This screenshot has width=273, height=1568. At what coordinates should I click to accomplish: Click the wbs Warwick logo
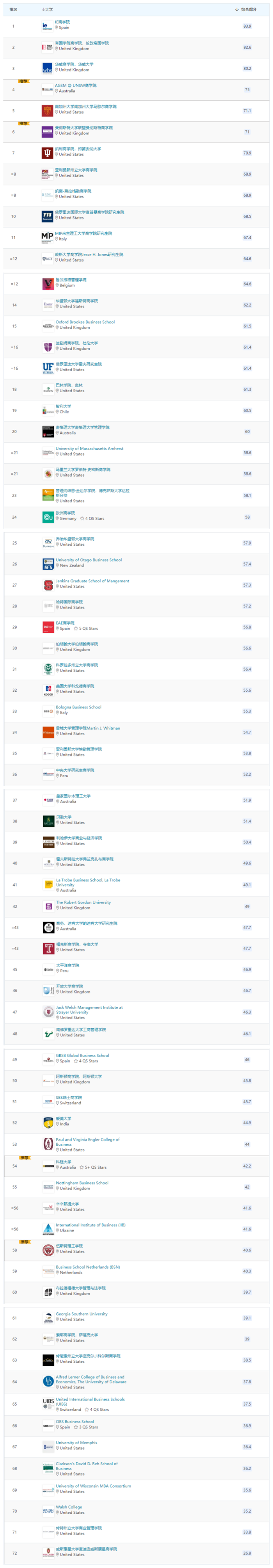[x=47, y=68]
